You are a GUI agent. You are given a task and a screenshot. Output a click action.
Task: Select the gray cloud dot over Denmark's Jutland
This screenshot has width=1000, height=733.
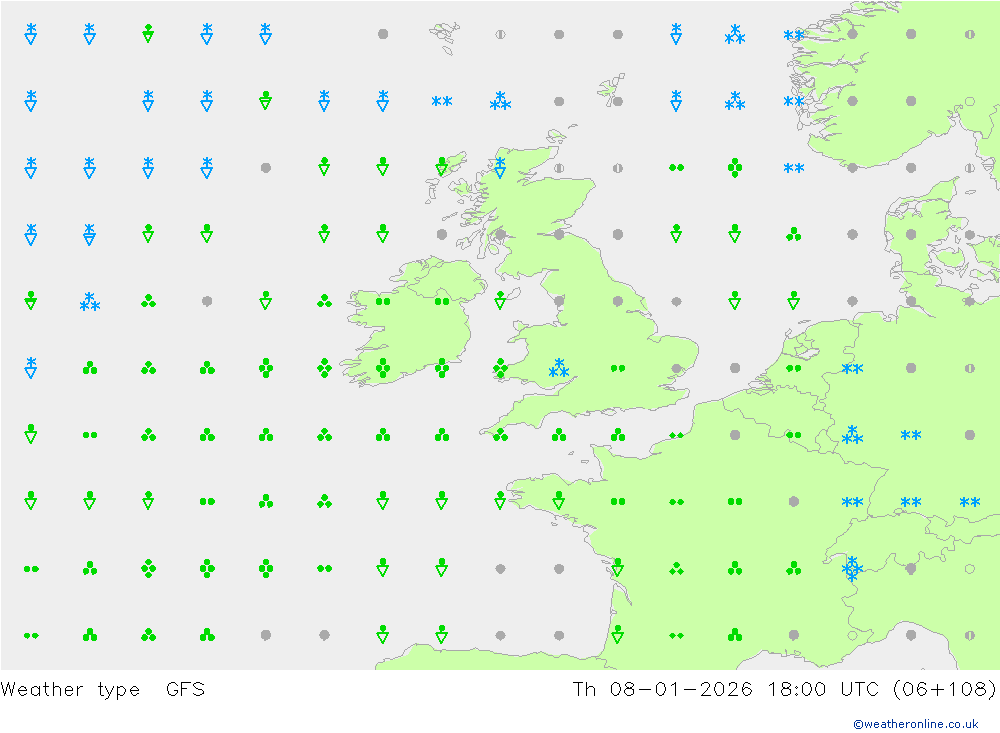tap(911, 234)
